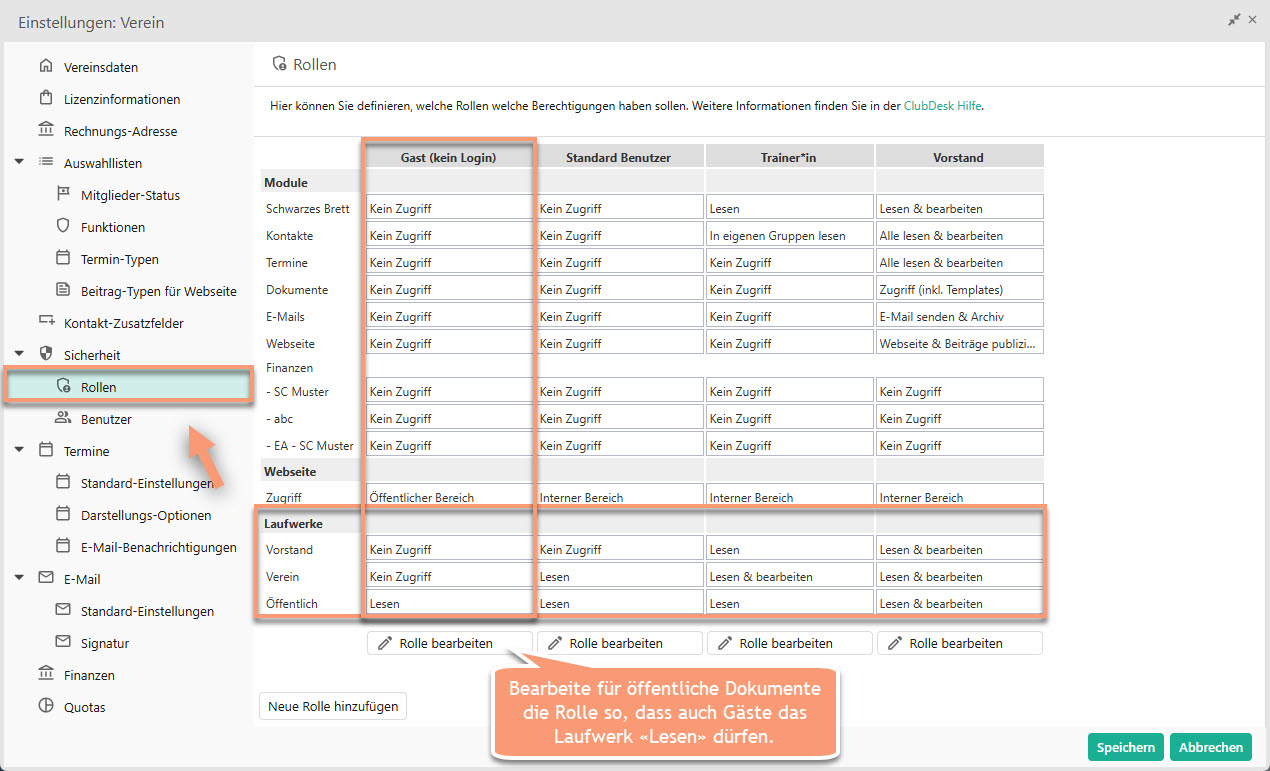Click the E-Mail-Benachrichtigungen icon
This screenshot has width=1270, height=771.
(x=63, y=547)
